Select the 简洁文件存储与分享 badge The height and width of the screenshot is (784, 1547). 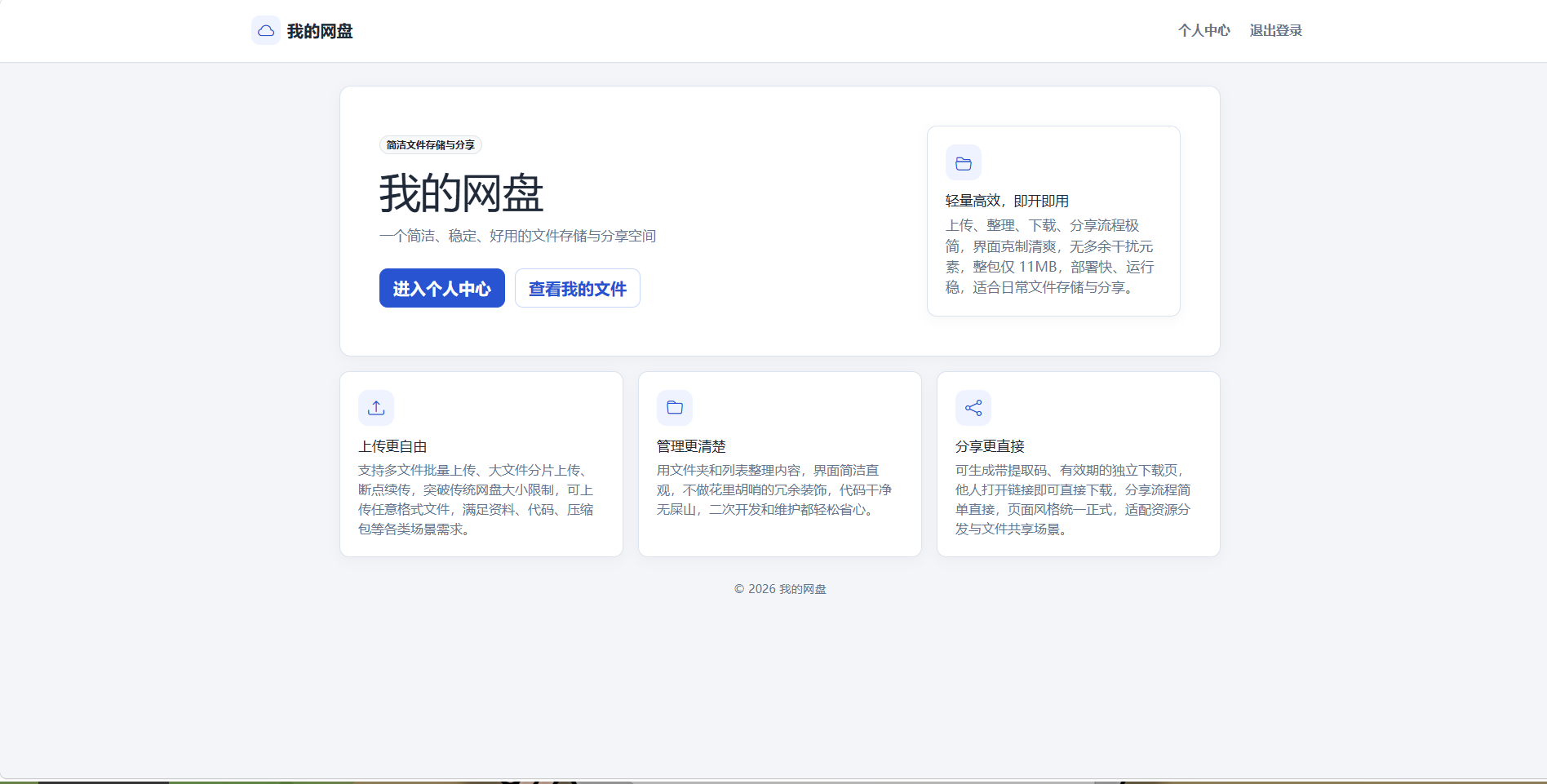(x=432, y=144)
